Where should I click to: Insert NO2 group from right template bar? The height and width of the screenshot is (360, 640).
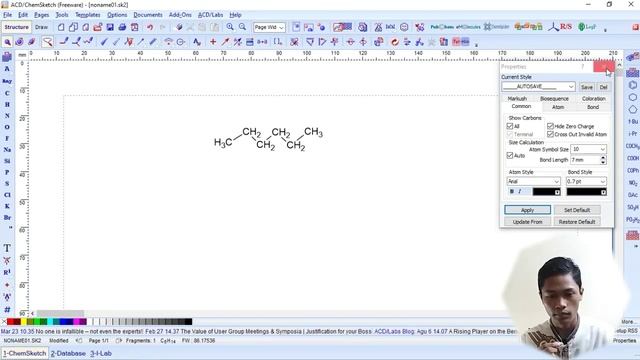pos(633,183)
